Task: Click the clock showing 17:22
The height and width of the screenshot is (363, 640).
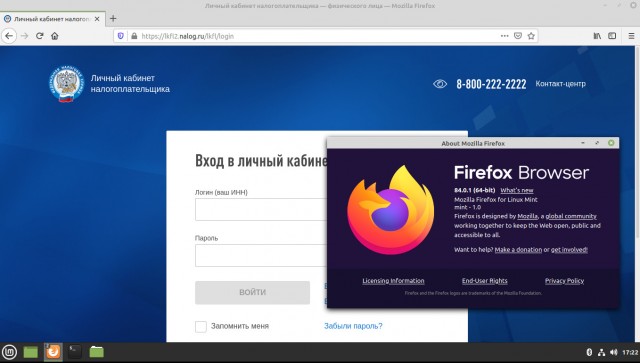Action: 630,352
